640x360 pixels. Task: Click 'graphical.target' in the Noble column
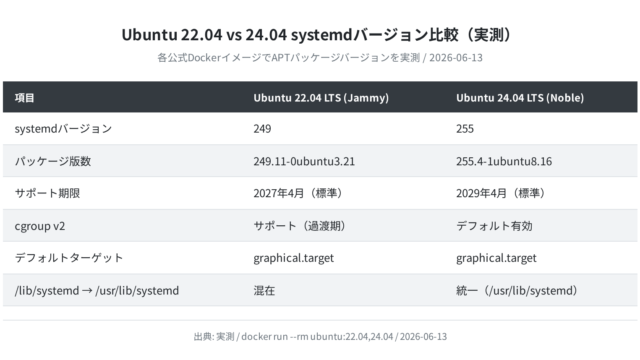496,258
